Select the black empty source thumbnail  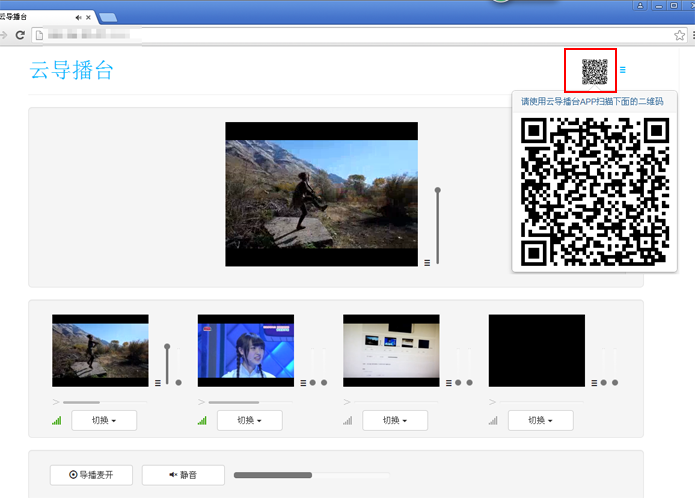tap(537, 350)
